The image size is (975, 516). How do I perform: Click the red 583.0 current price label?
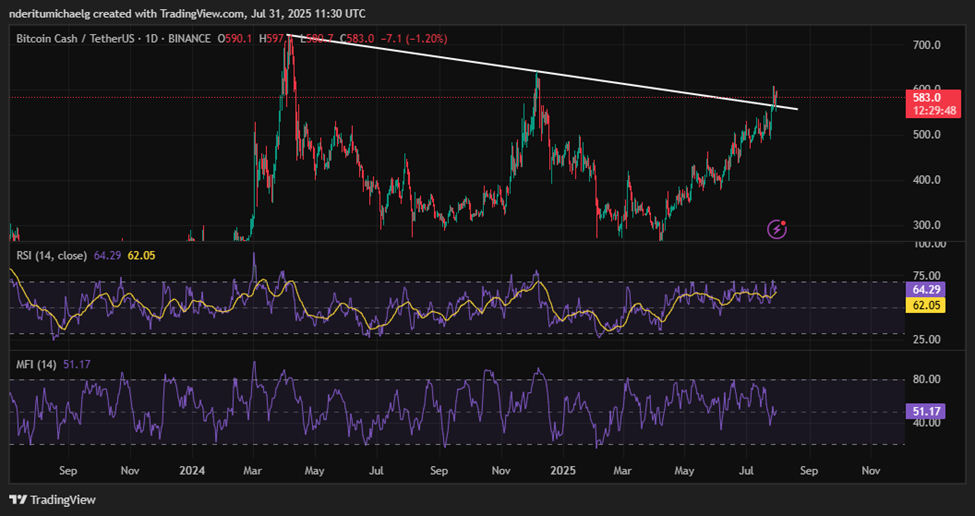click(x=926, y=97)
